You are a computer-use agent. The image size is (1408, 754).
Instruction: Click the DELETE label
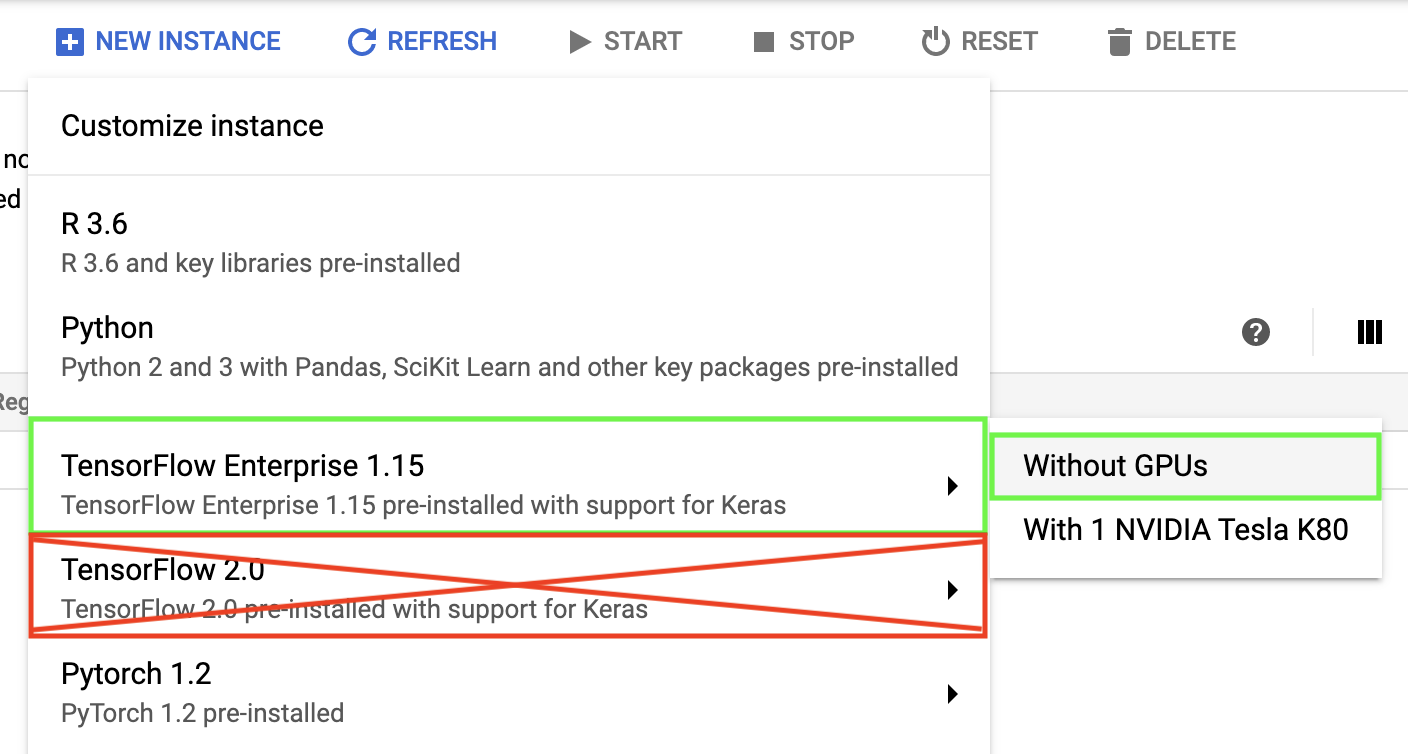1190,42
